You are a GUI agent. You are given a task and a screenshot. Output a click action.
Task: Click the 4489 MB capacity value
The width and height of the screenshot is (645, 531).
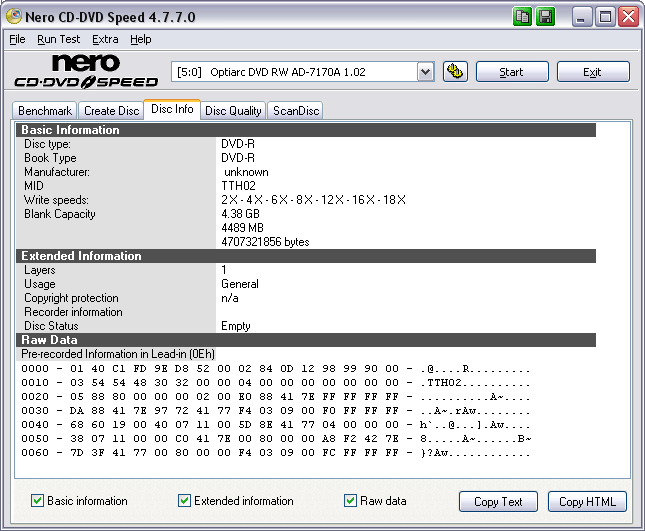click(242, 228)
